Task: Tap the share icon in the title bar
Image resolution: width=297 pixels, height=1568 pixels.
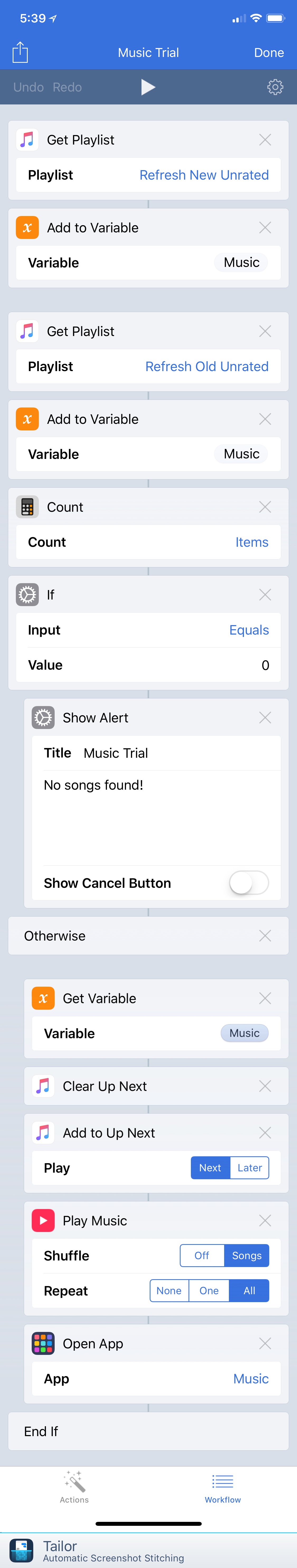Action: click(x=20, y=52)
